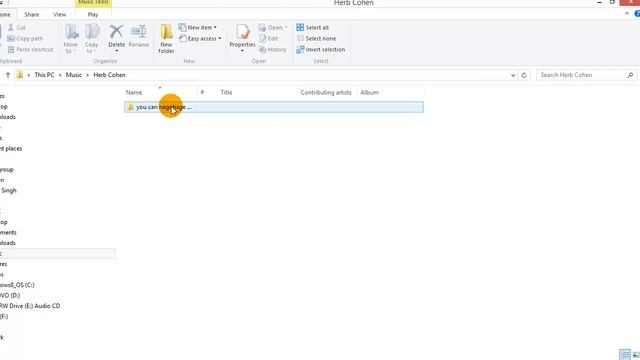Open the Music Tools contextual tab
This screenshot has width=640, height=360.
pyautogui.click(x=93, y=3)
